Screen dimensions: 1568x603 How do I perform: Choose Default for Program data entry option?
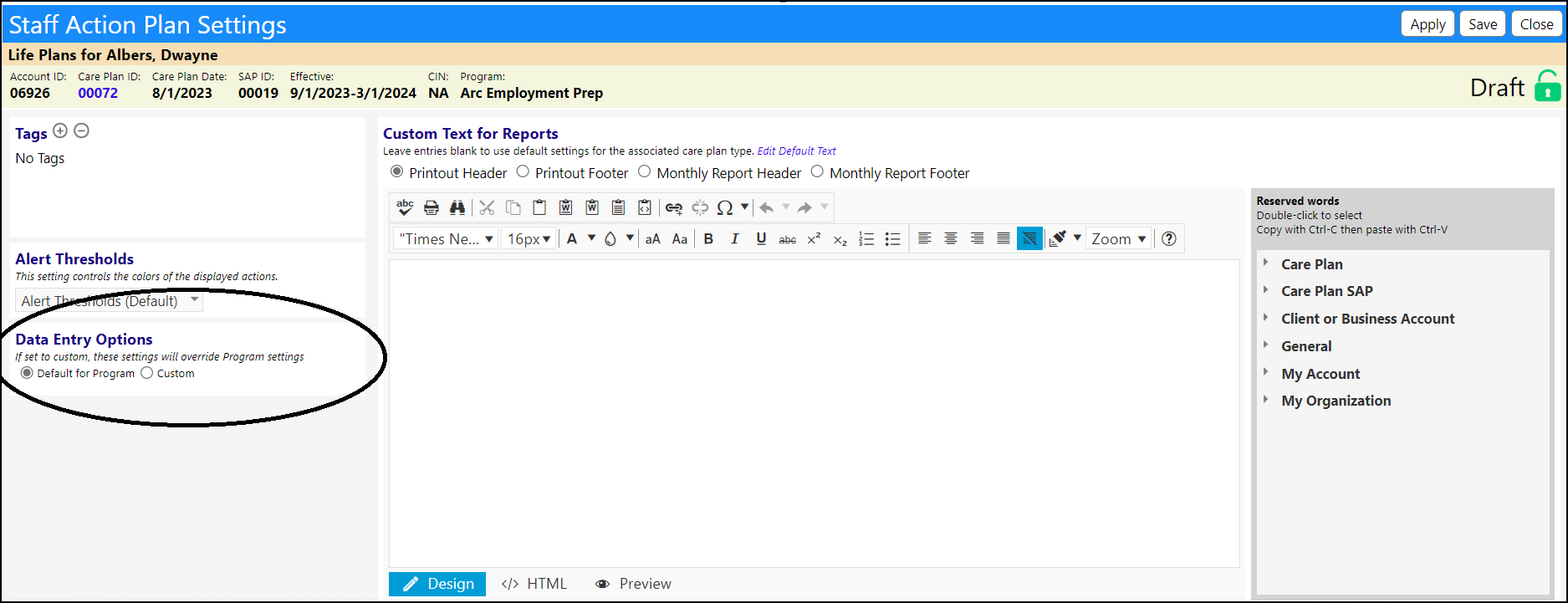28,373
